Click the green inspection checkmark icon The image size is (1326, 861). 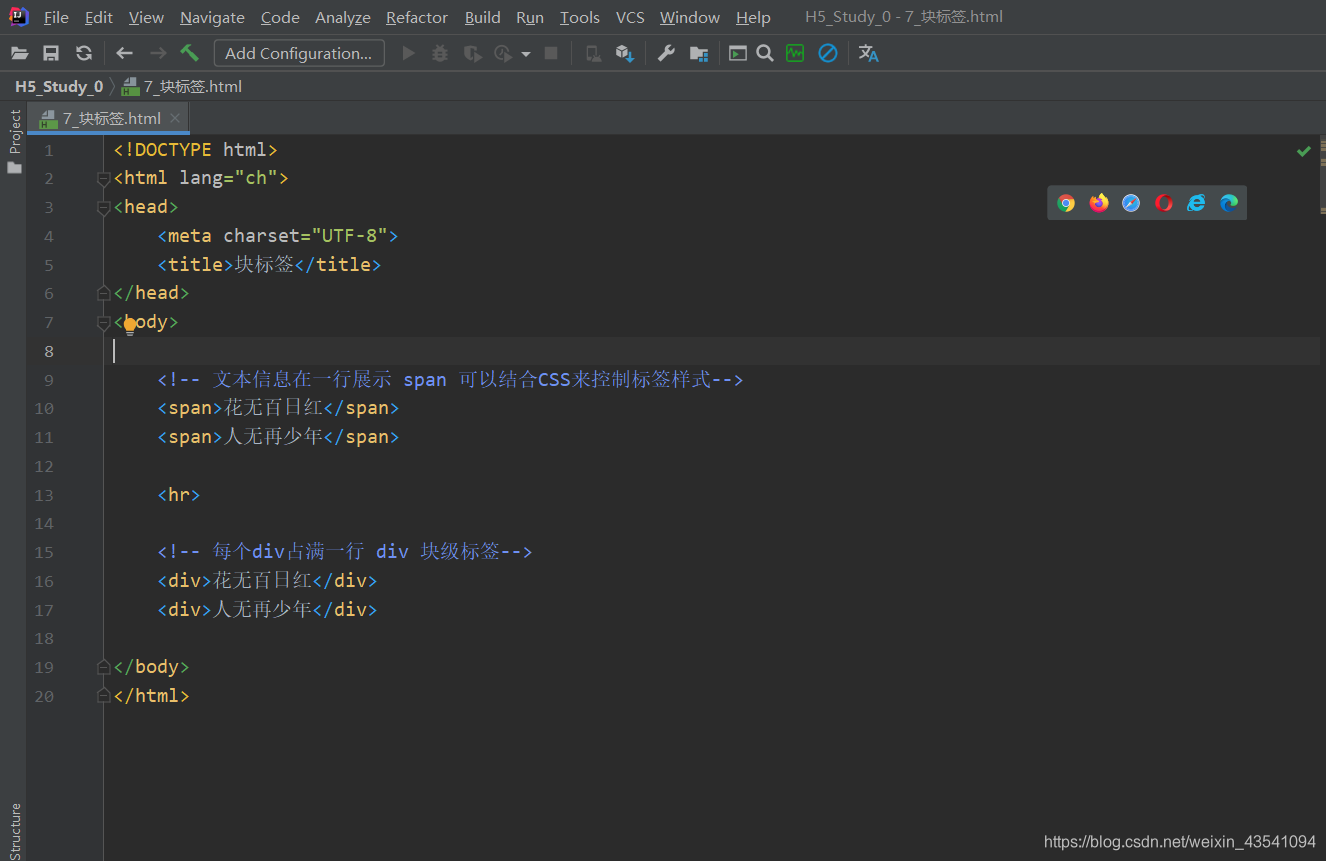[1304, 151]
